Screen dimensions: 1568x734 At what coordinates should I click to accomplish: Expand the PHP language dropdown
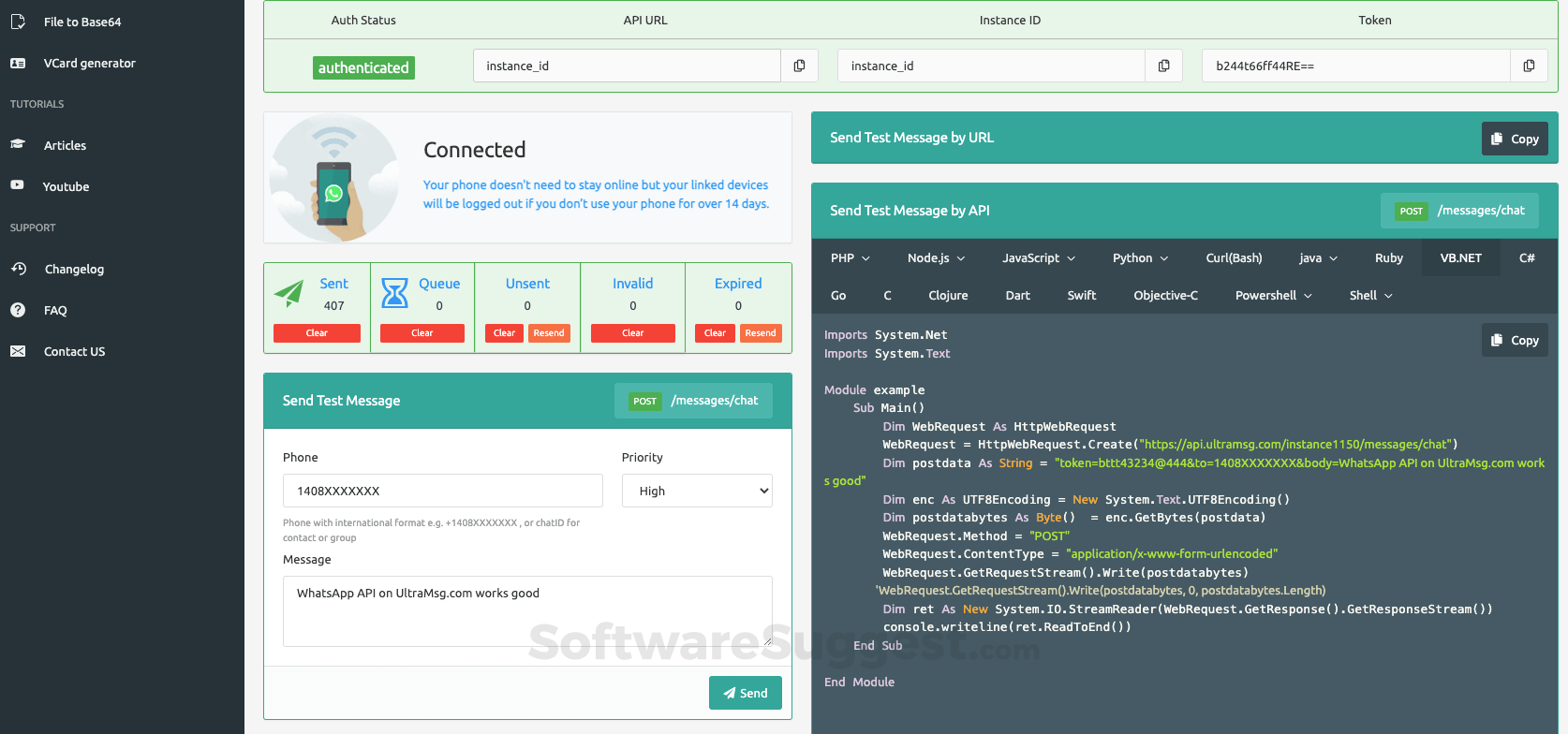point(850,258)
